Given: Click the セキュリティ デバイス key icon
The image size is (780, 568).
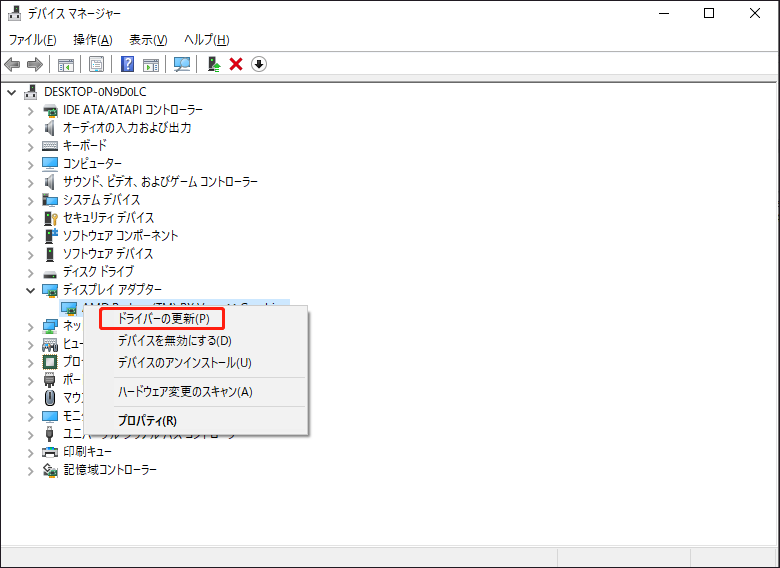Looking at the screenshot, I should pos(50,218).
